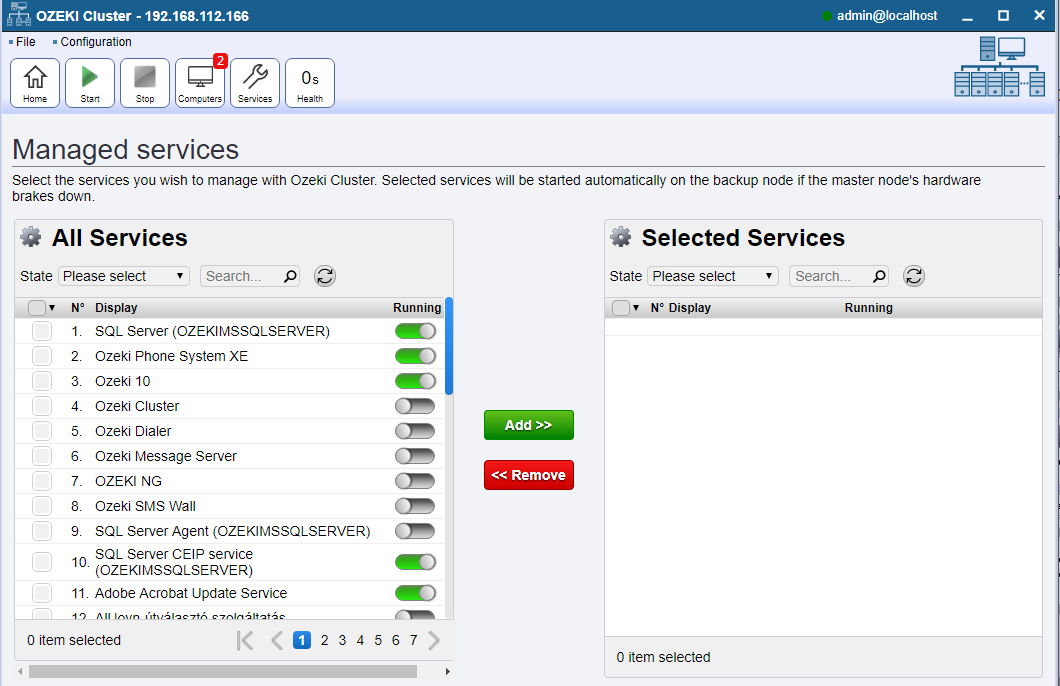The width and height of the screenshot is (1060, 686).
Task: Go to page 3 of services
Action: [x=342, y=640]
